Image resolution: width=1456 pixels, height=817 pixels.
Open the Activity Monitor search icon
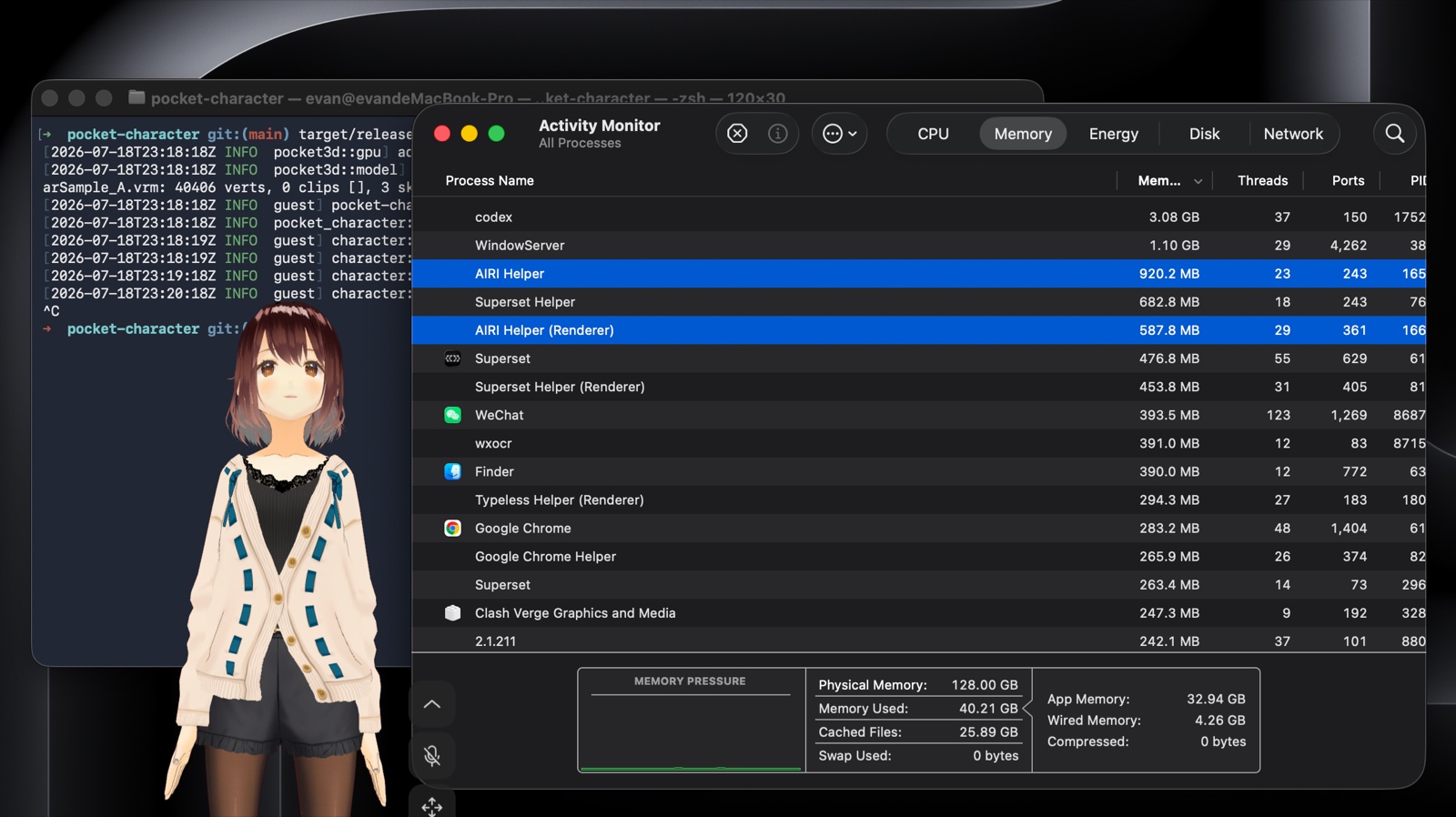(x=1394, y=134)
